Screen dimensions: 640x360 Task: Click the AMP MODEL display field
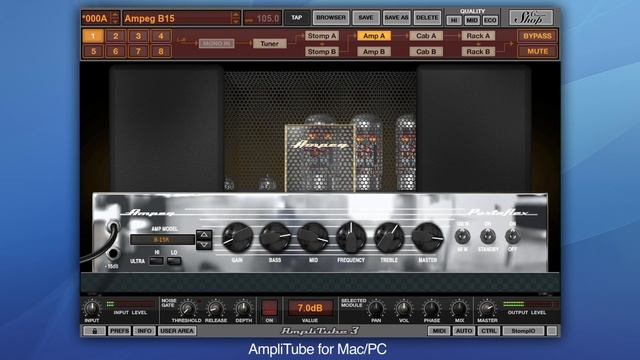pyautogui.click(x=162, y=240)
